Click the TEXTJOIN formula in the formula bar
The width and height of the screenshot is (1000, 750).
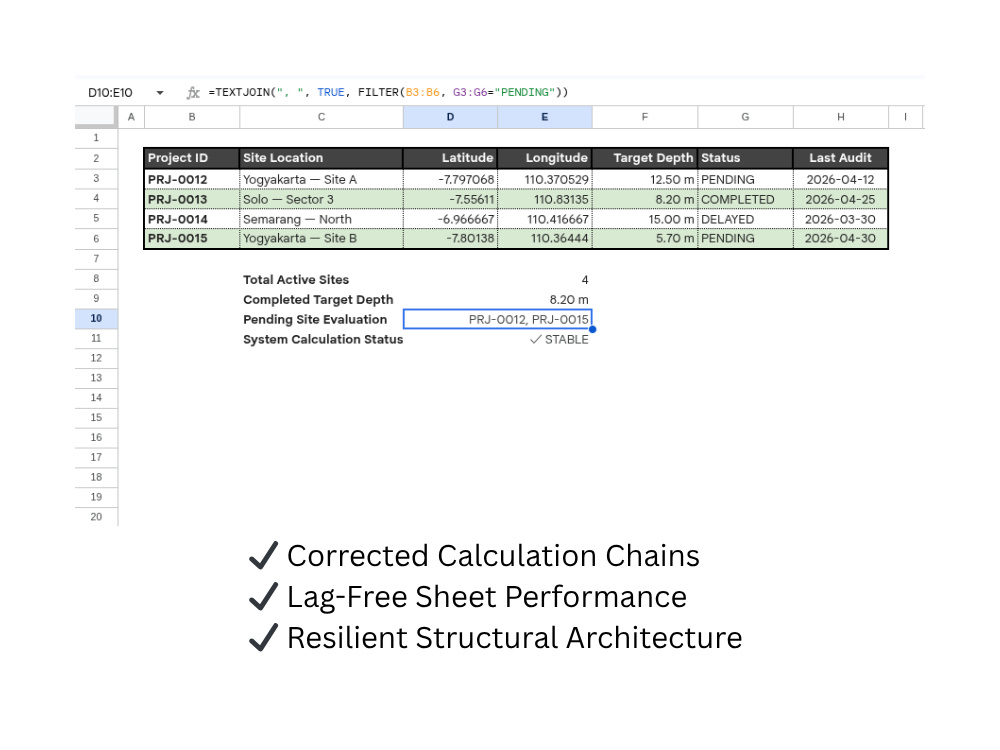pyautogui.click(x=388, y=92)
